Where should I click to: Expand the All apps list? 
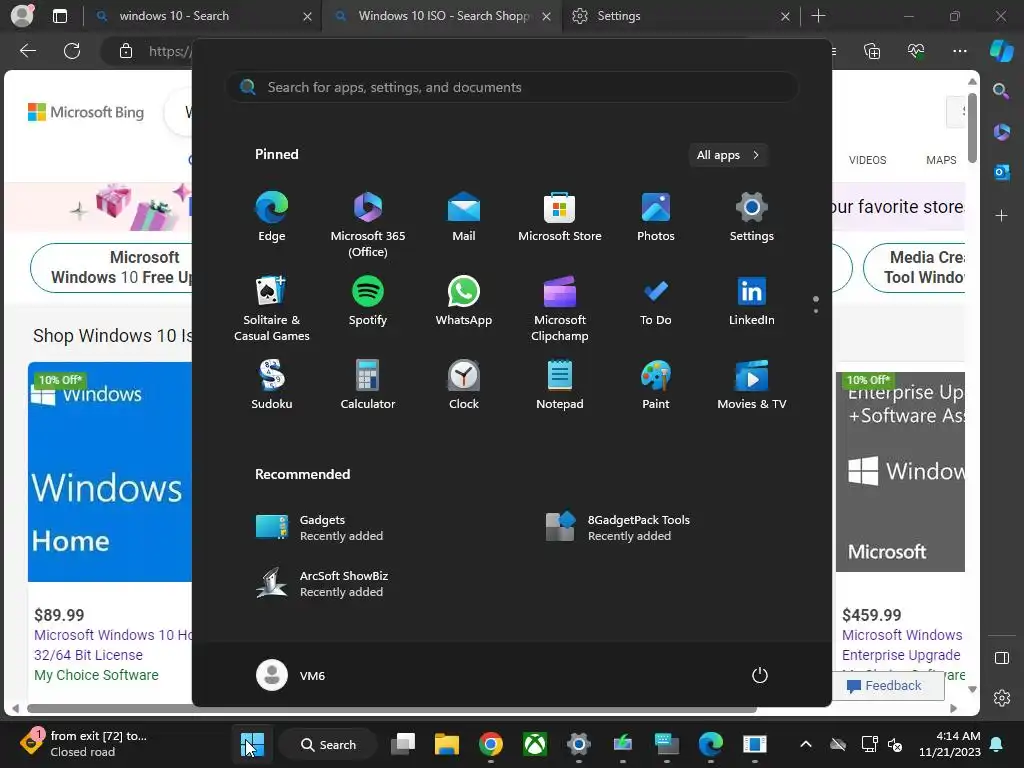(x=728, y=155)
